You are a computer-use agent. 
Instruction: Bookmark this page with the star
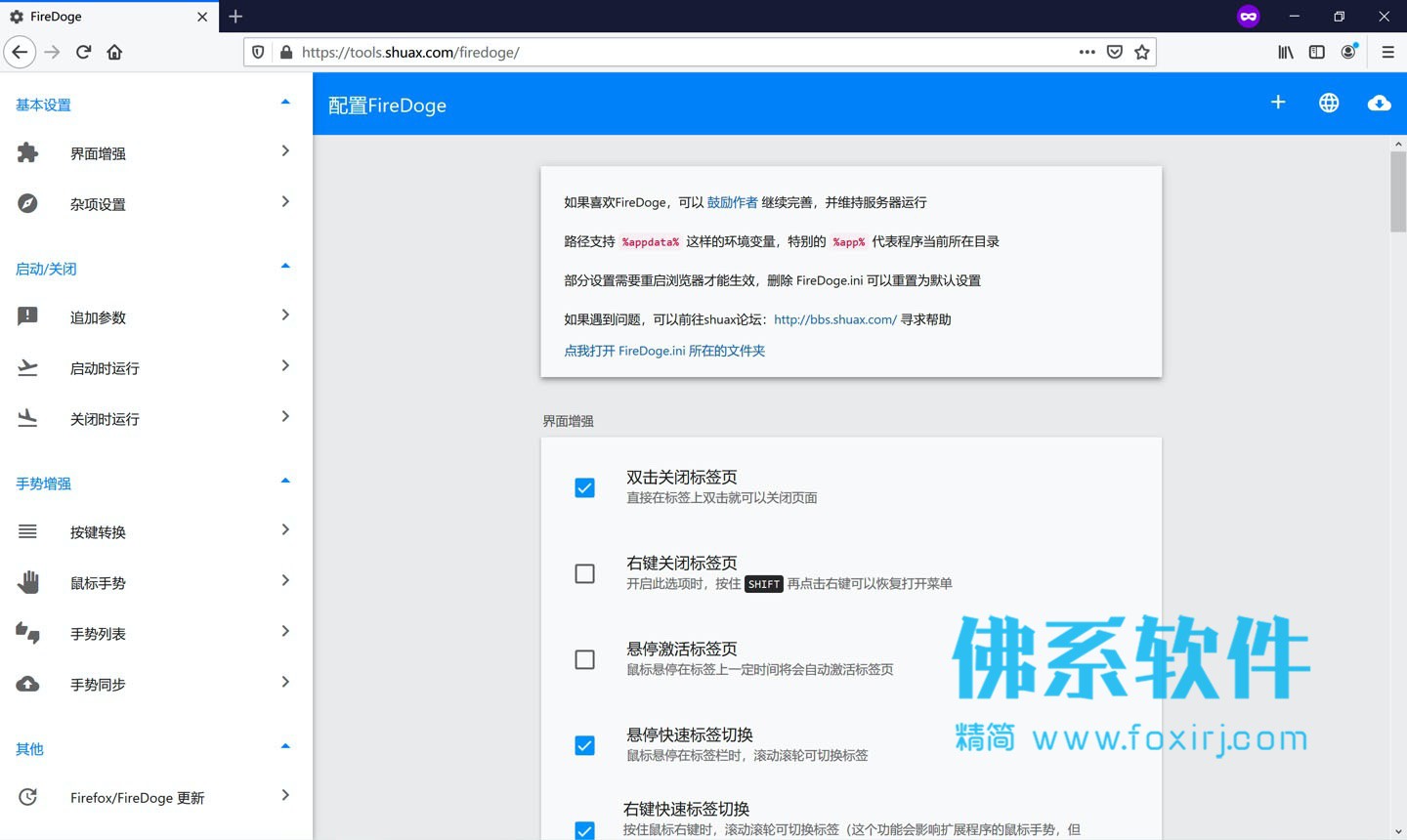point(1142,52)
